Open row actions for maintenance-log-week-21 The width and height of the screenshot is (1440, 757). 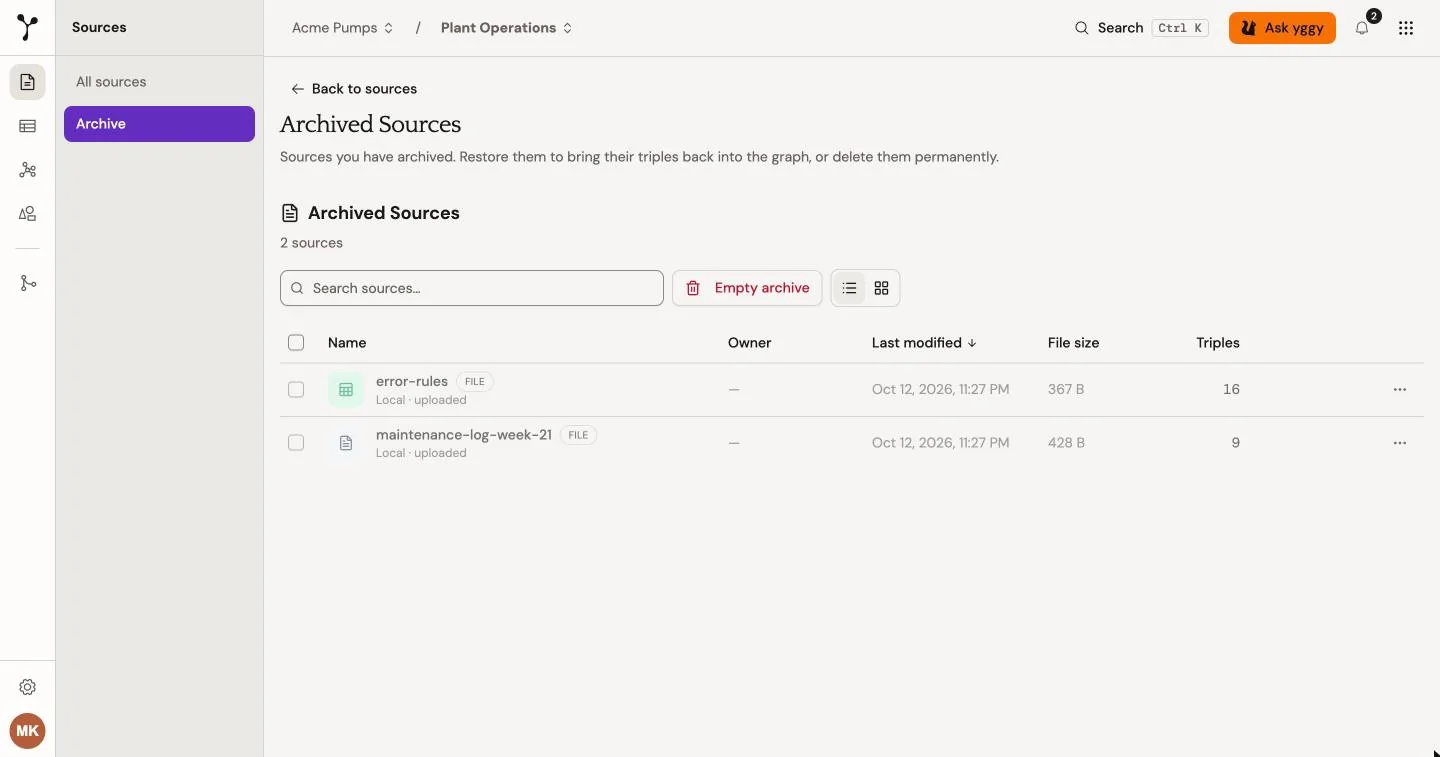[1400, 443]
